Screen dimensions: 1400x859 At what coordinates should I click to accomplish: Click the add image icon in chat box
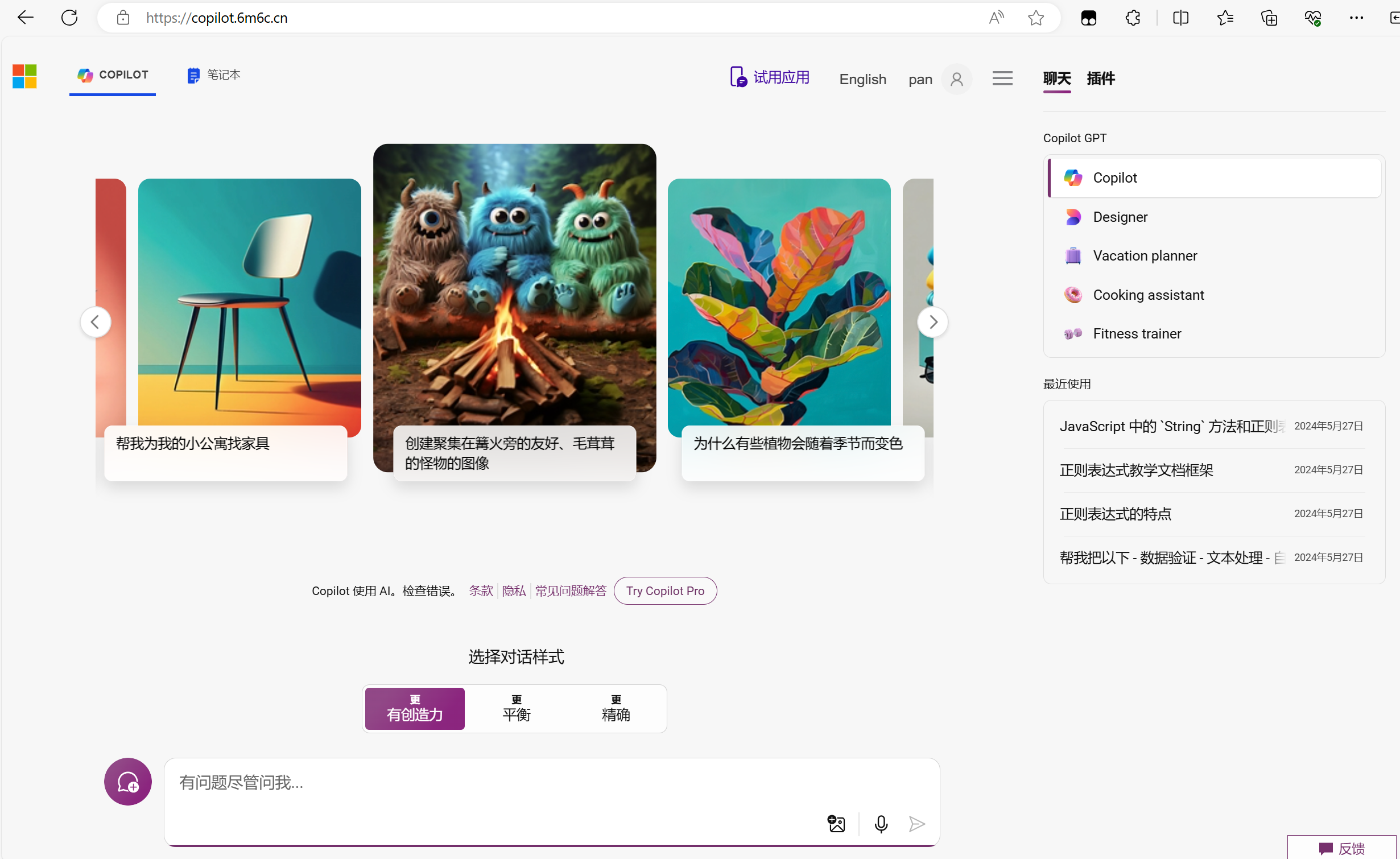(836, 824)
